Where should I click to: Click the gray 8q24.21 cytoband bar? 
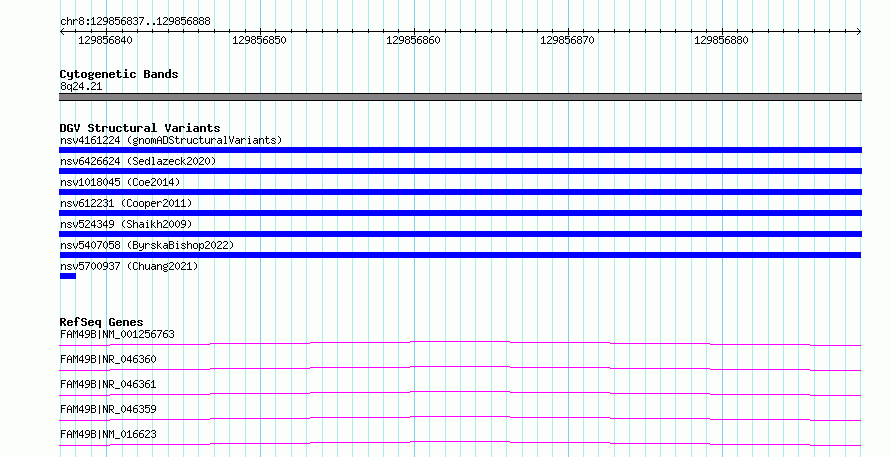coord(460,97)
